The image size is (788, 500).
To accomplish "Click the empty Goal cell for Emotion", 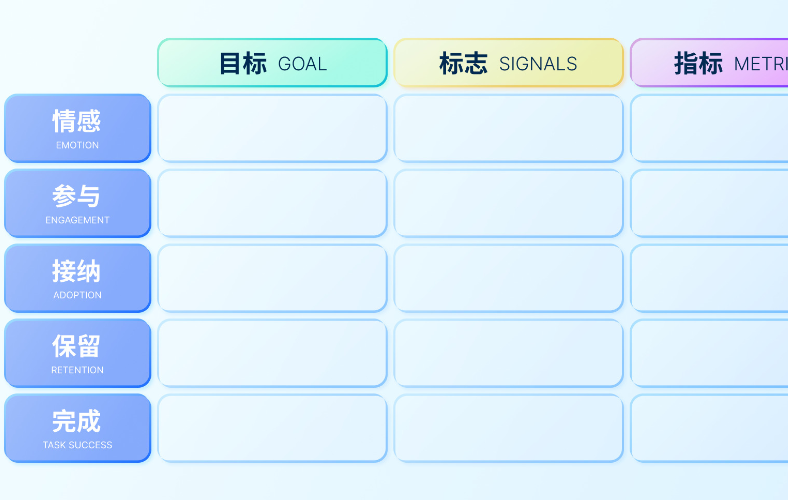I will [272, 128].
